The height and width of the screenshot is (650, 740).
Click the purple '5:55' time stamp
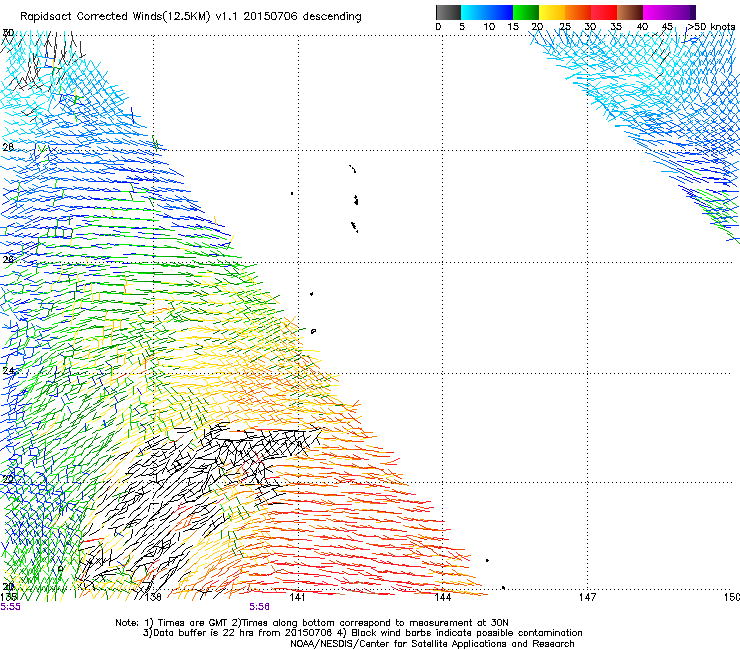(10, 607)
